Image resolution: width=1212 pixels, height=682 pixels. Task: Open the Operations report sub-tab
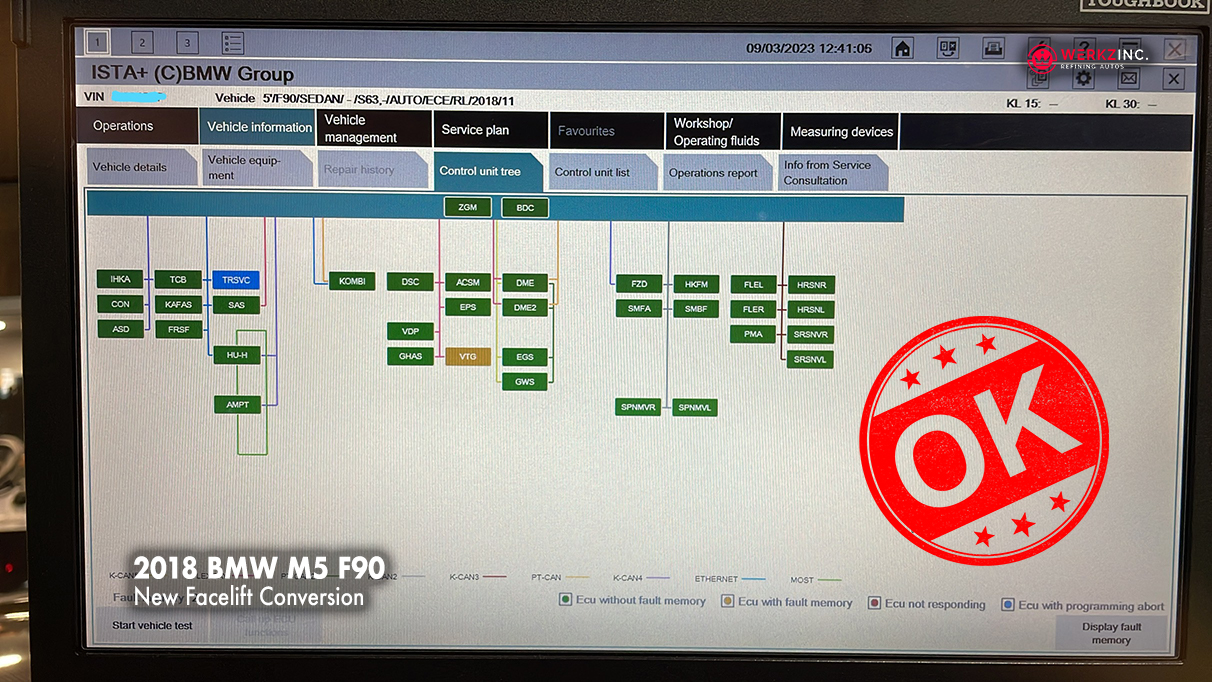click(x=718, y=173)
